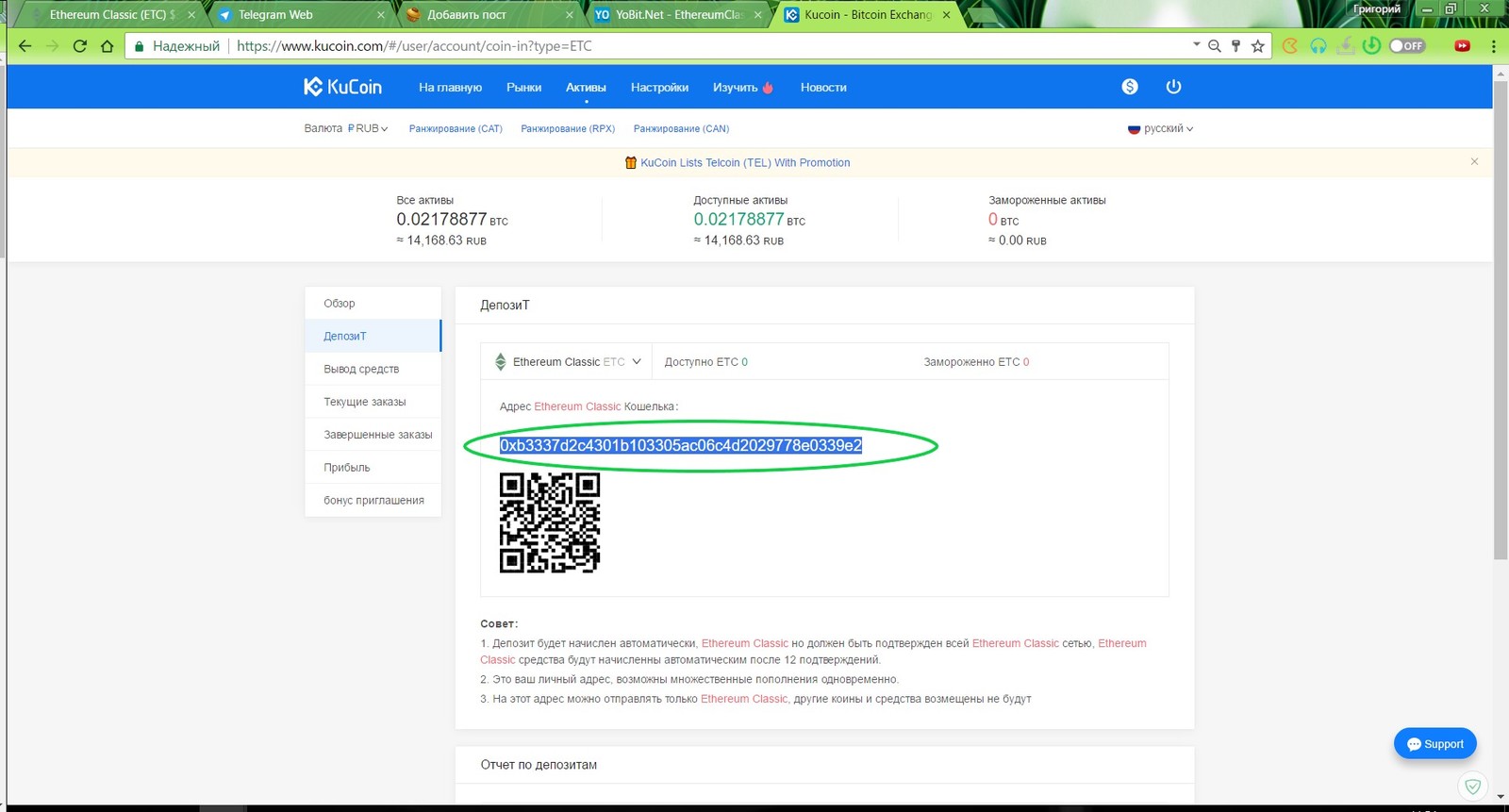The image size is (1509, 812).
Task: Open the browser home page
Action: [x=107, y=45]
